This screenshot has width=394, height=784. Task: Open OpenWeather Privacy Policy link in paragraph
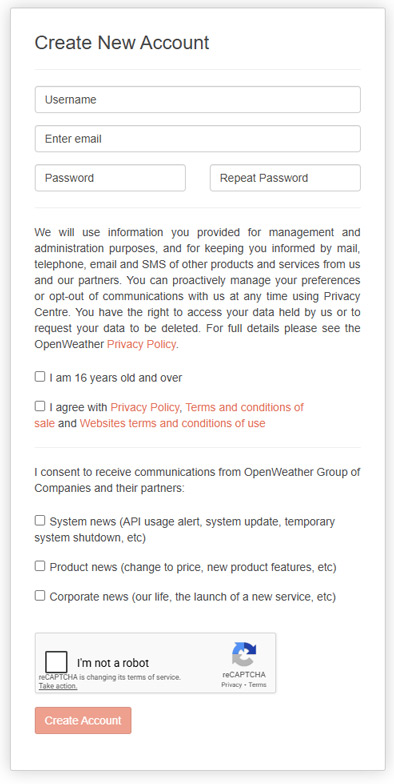tap(142, 344)
